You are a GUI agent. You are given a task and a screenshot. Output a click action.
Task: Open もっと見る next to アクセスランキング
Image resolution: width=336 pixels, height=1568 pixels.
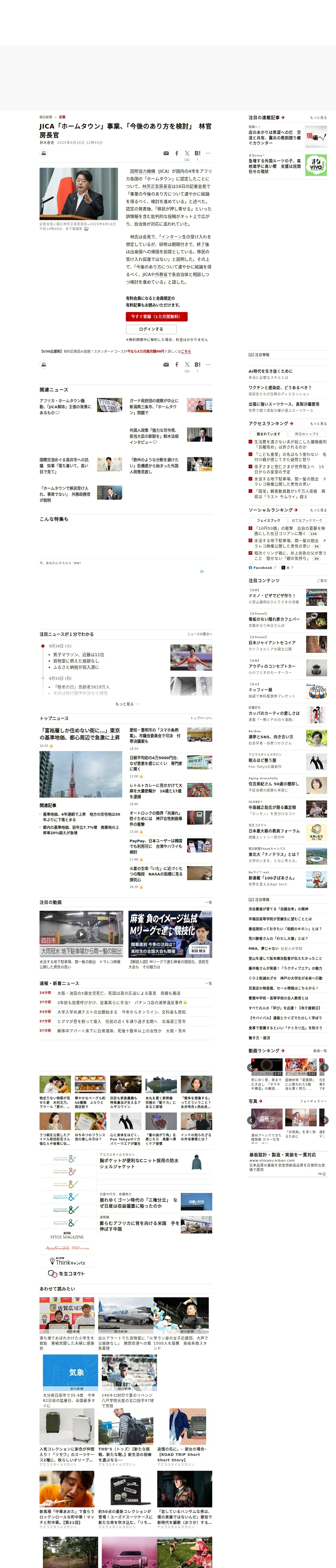point(318,424)
